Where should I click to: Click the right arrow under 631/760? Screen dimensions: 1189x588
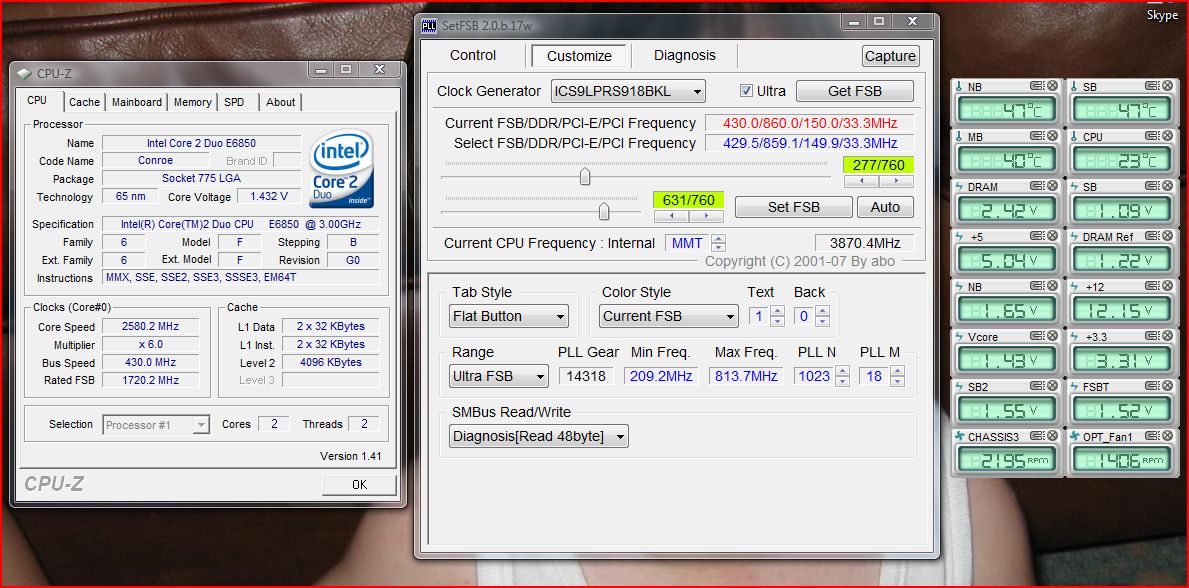pyautogui.click(x=706, y=216)
